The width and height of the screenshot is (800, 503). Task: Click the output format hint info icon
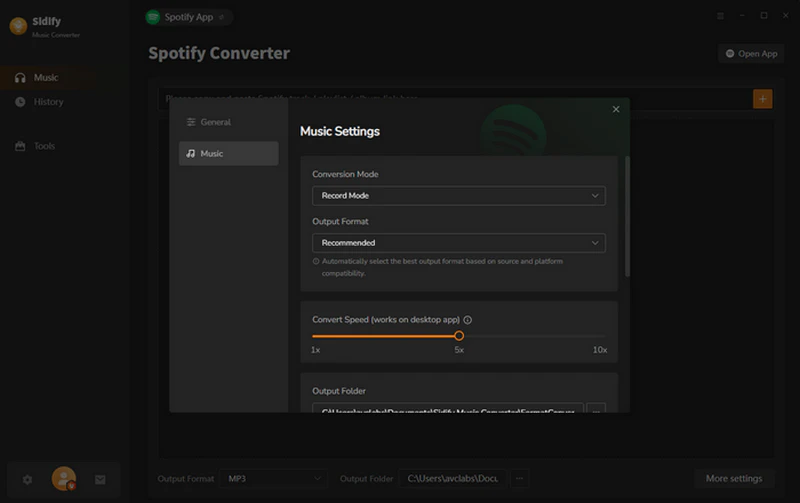pos(316,261)
